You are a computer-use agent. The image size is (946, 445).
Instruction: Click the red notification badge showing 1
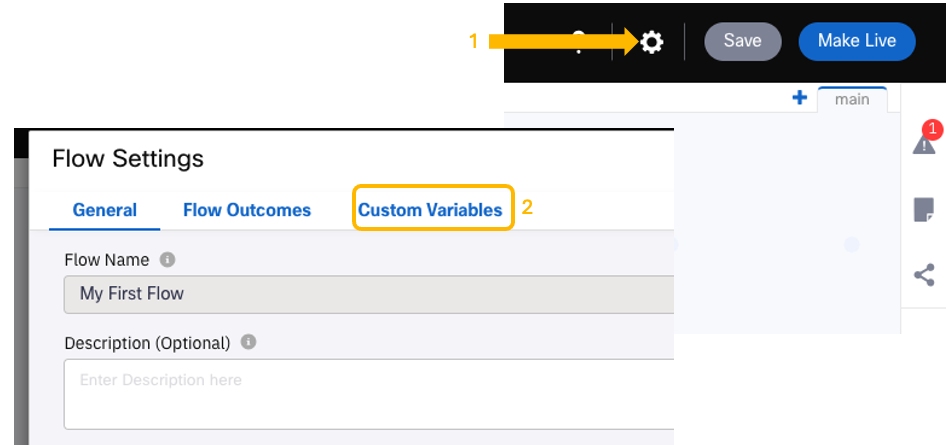tap(933, 129)
